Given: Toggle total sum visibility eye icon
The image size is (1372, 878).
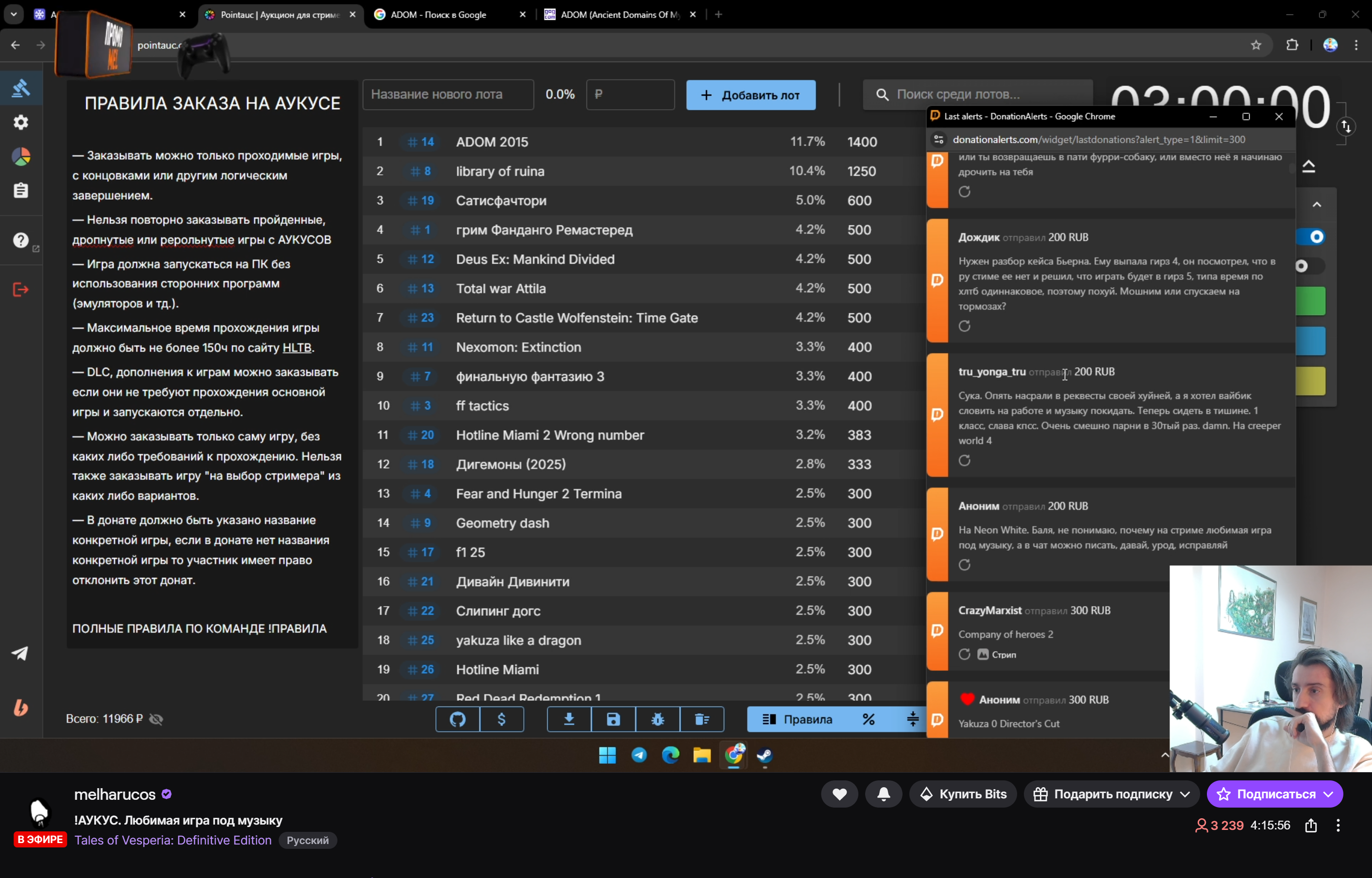Looking at the screenshot, I should (156, 720).
